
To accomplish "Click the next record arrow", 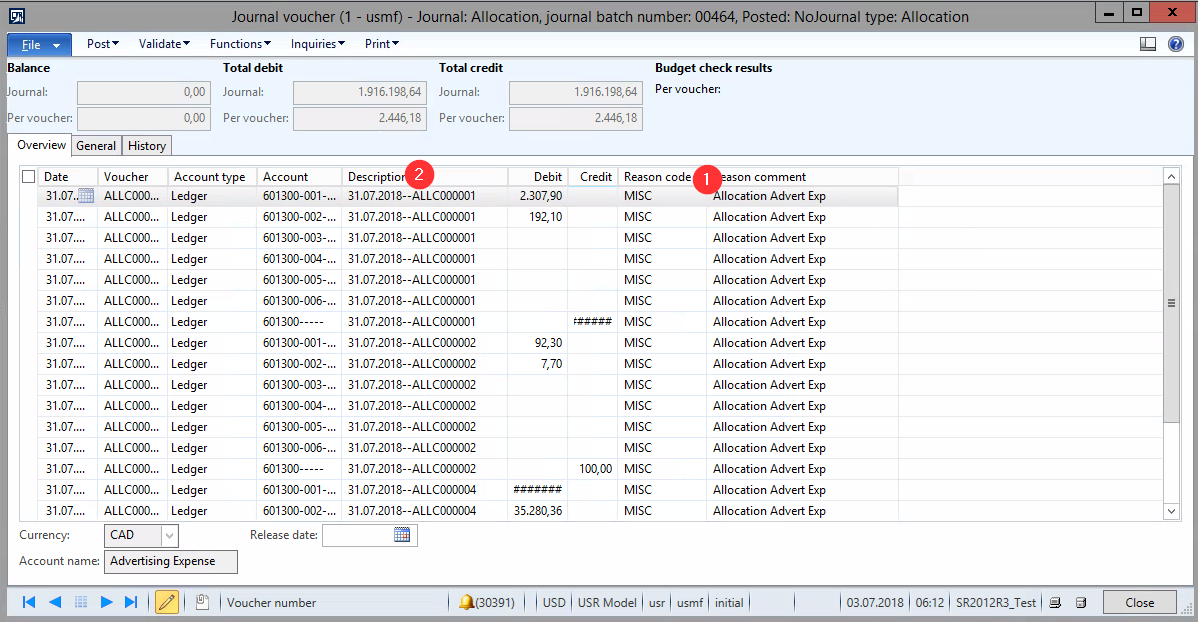I will (106, 602).
